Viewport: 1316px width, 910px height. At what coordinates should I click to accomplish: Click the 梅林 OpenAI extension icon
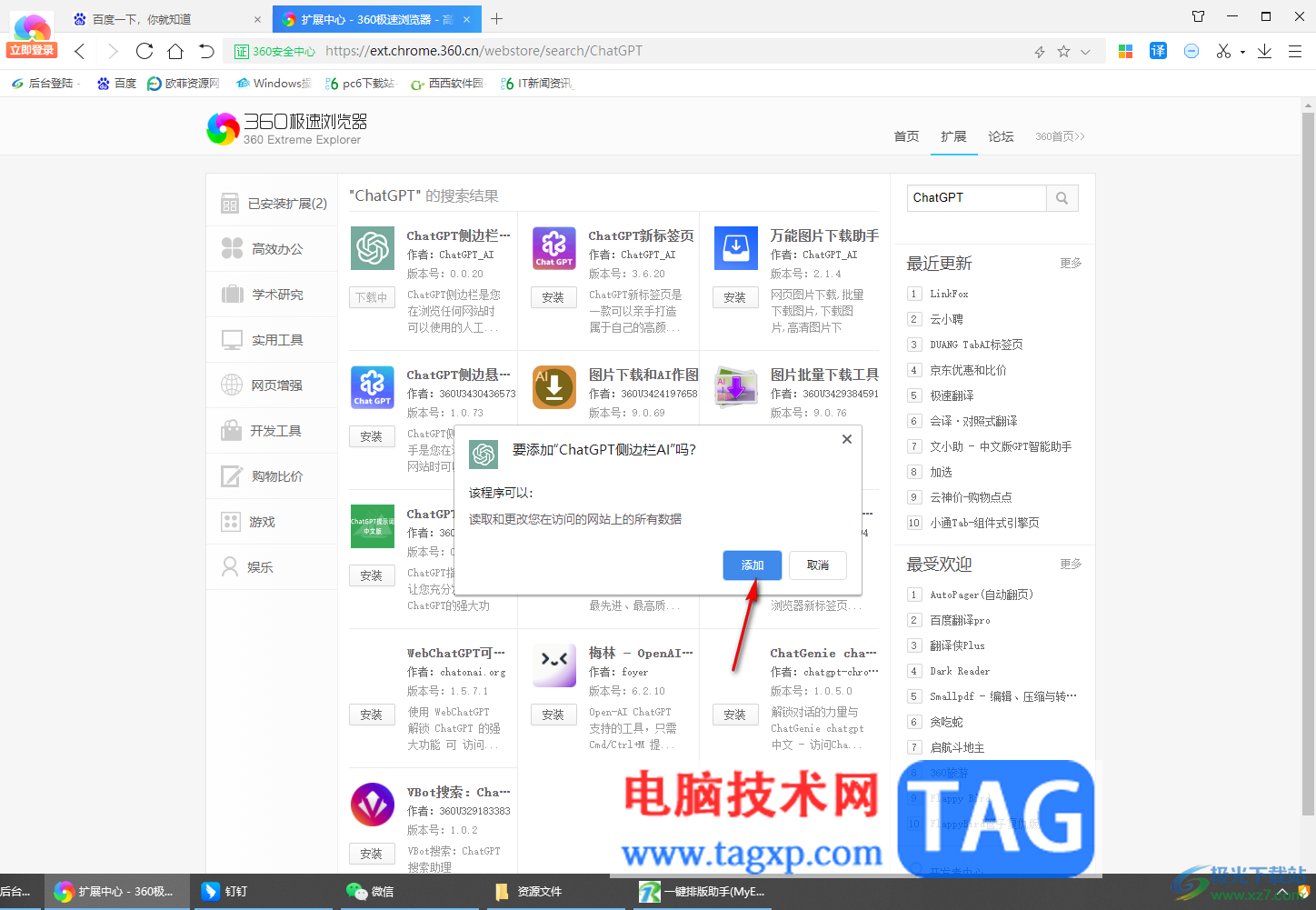click(x=554, y=665)
